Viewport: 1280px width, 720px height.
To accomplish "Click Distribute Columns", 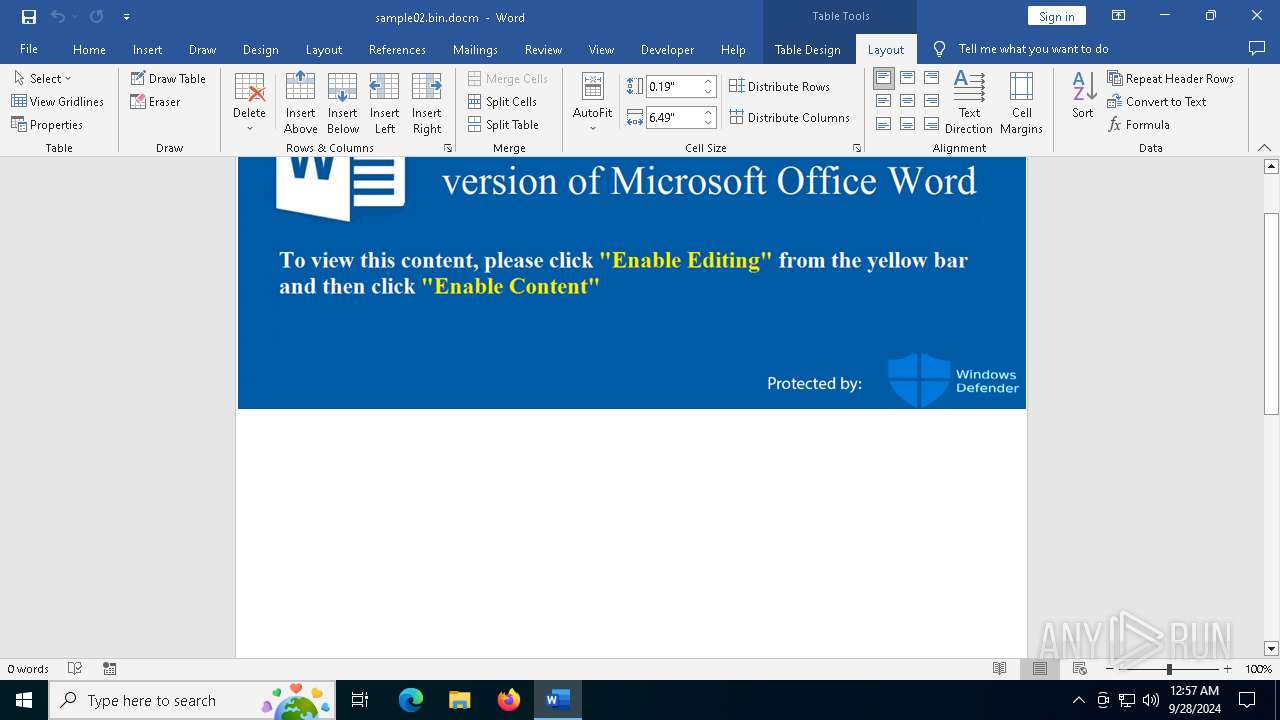I will click(789, 117).
